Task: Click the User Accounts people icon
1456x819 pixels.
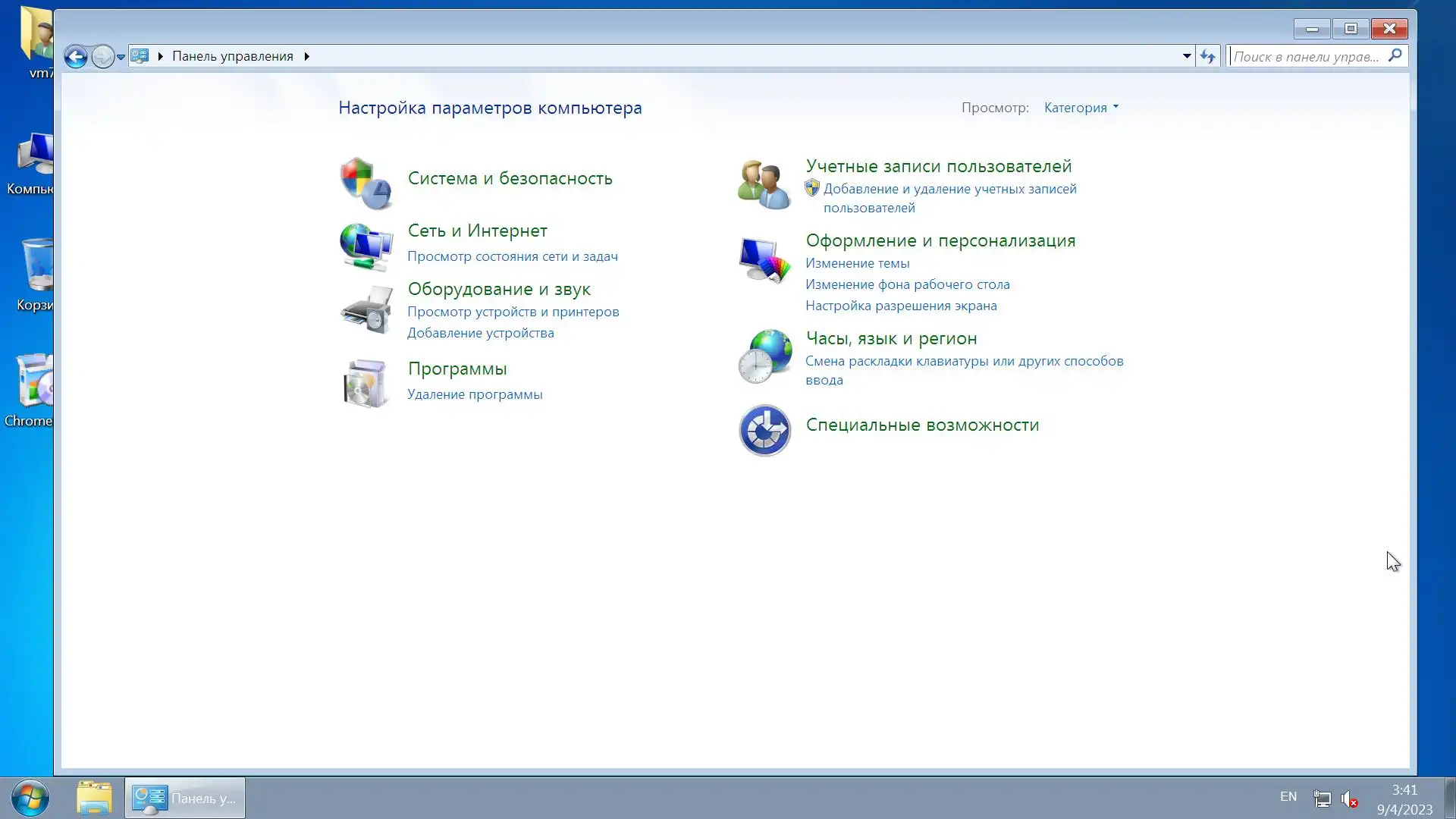Action: point(764,184)
